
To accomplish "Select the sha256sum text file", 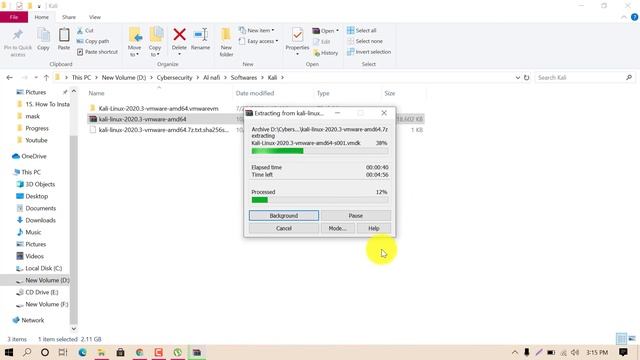I will click(164, 130).
